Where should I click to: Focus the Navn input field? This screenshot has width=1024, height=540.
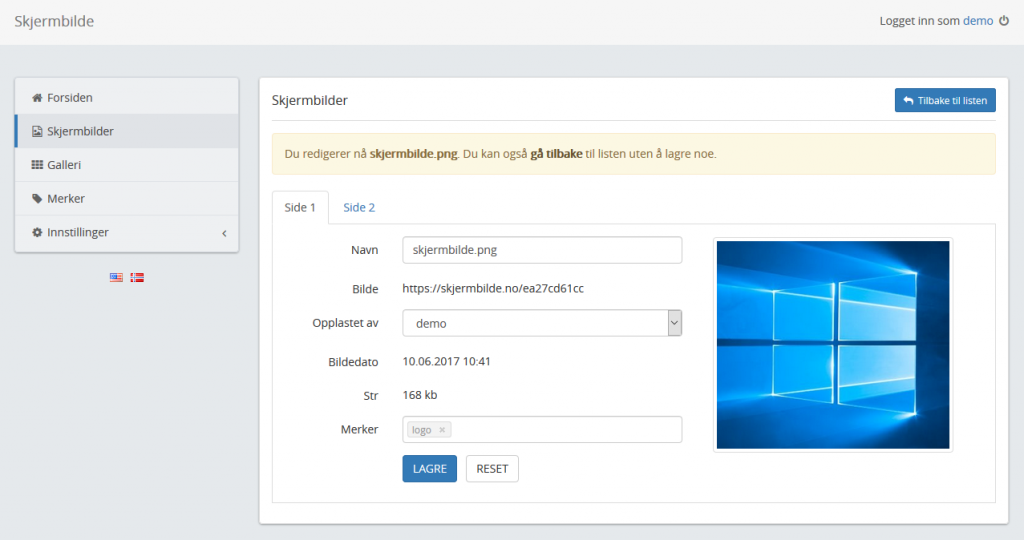(x=541, y=250)
